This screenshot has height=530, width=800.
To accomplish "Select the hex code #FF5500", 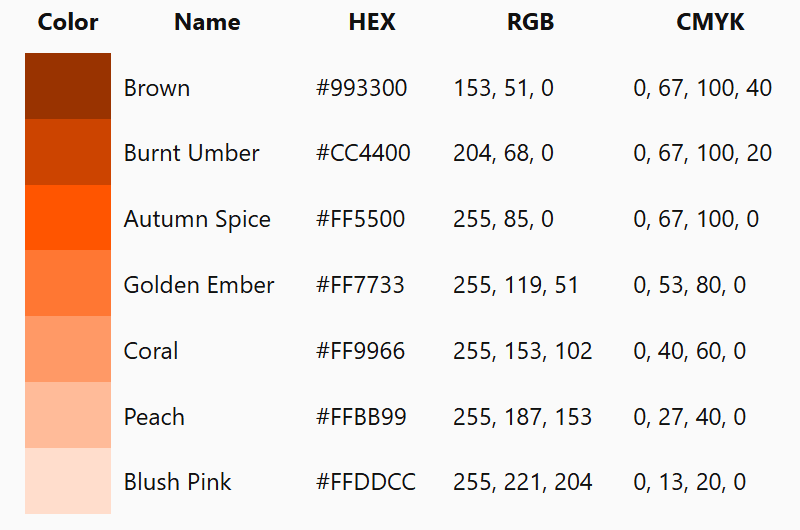I will point(360,219).
